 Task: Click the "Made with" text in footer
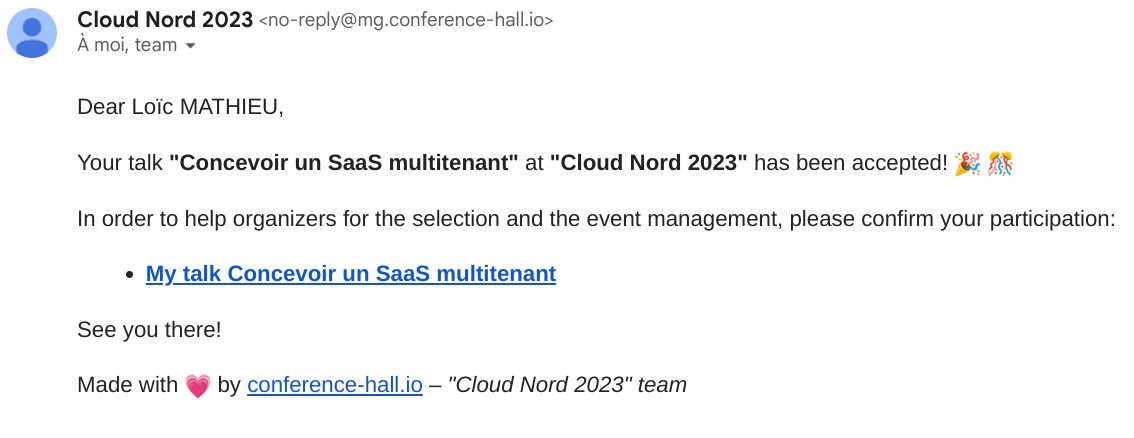click(x=127, y=385)
